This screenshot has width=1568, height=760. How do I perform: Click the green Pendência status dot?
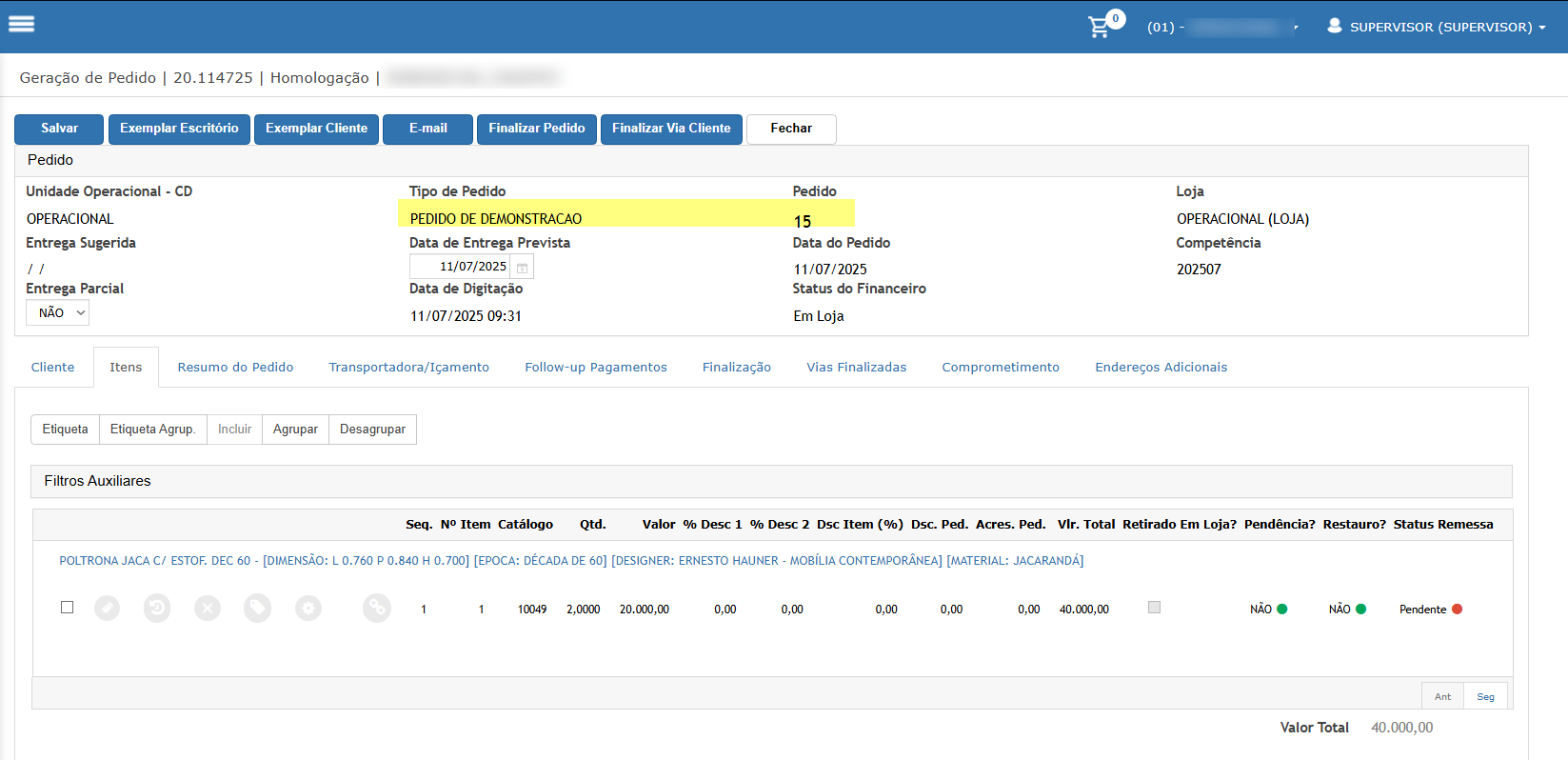1282,609
